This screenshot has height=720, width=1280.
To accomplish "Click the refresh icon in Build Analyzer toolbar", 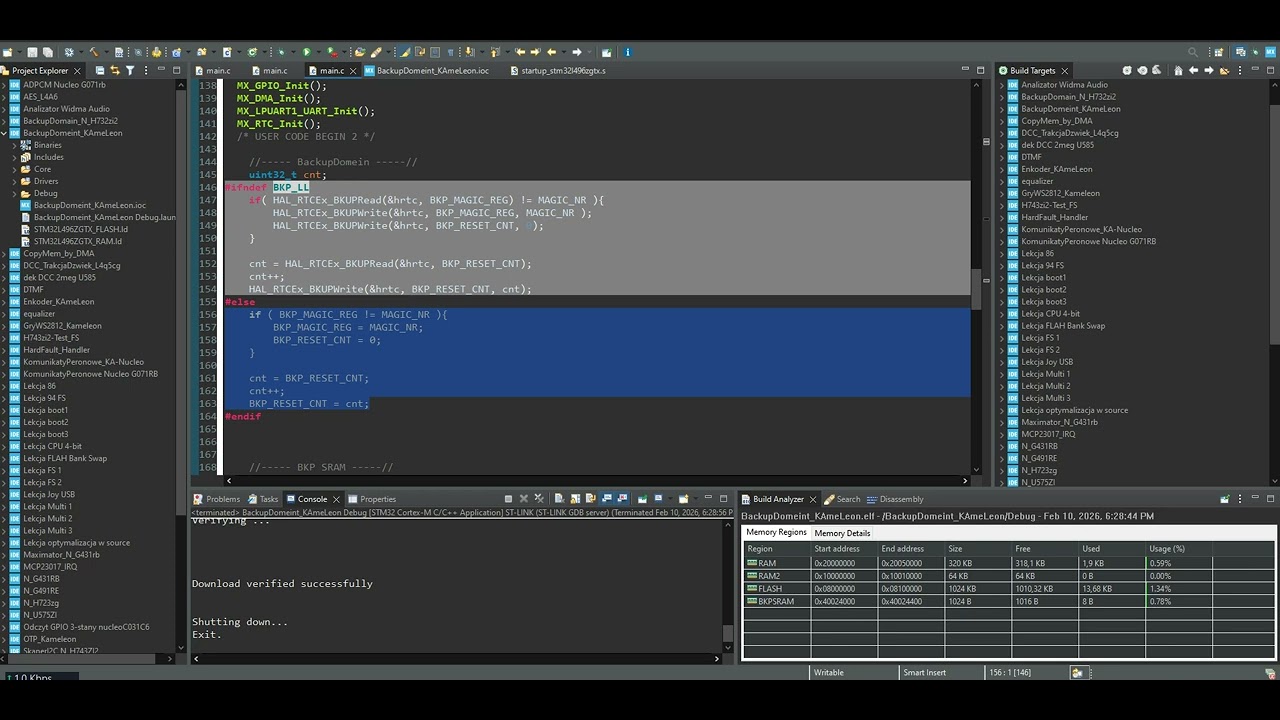I will coord(1224,499).
